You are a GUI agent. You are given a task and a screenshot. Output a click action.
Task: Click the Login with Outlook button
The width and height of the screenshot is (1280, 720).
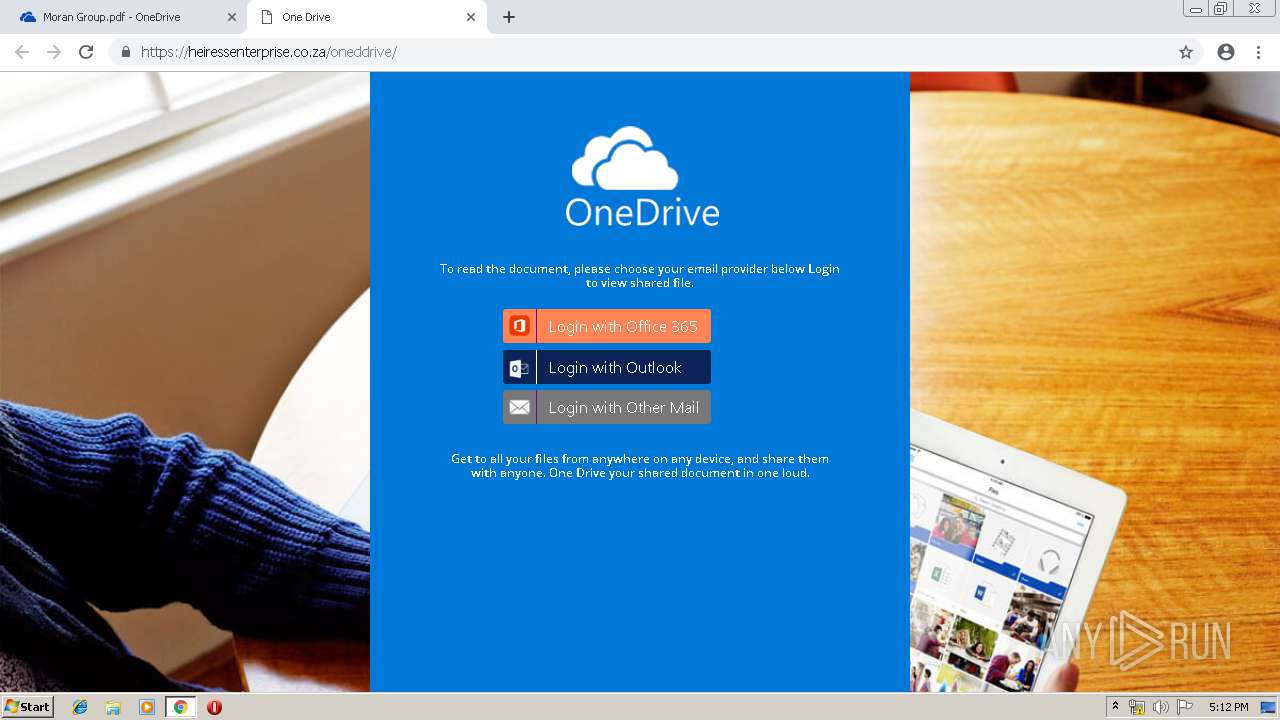click(x=607, y=367)
